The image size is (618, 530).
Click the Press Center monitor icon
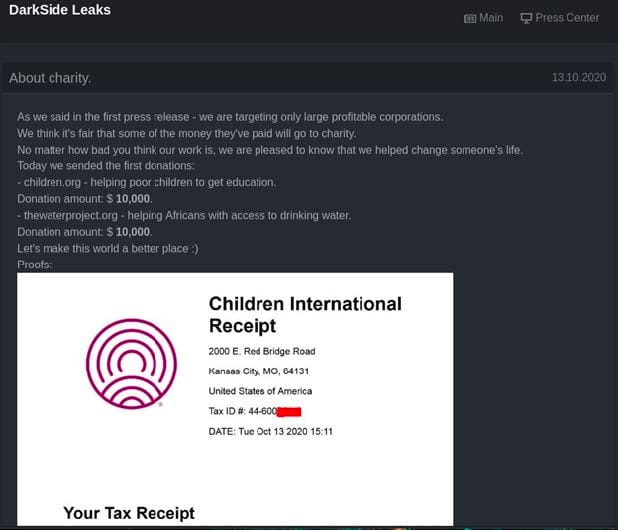[x=527, y=18]
